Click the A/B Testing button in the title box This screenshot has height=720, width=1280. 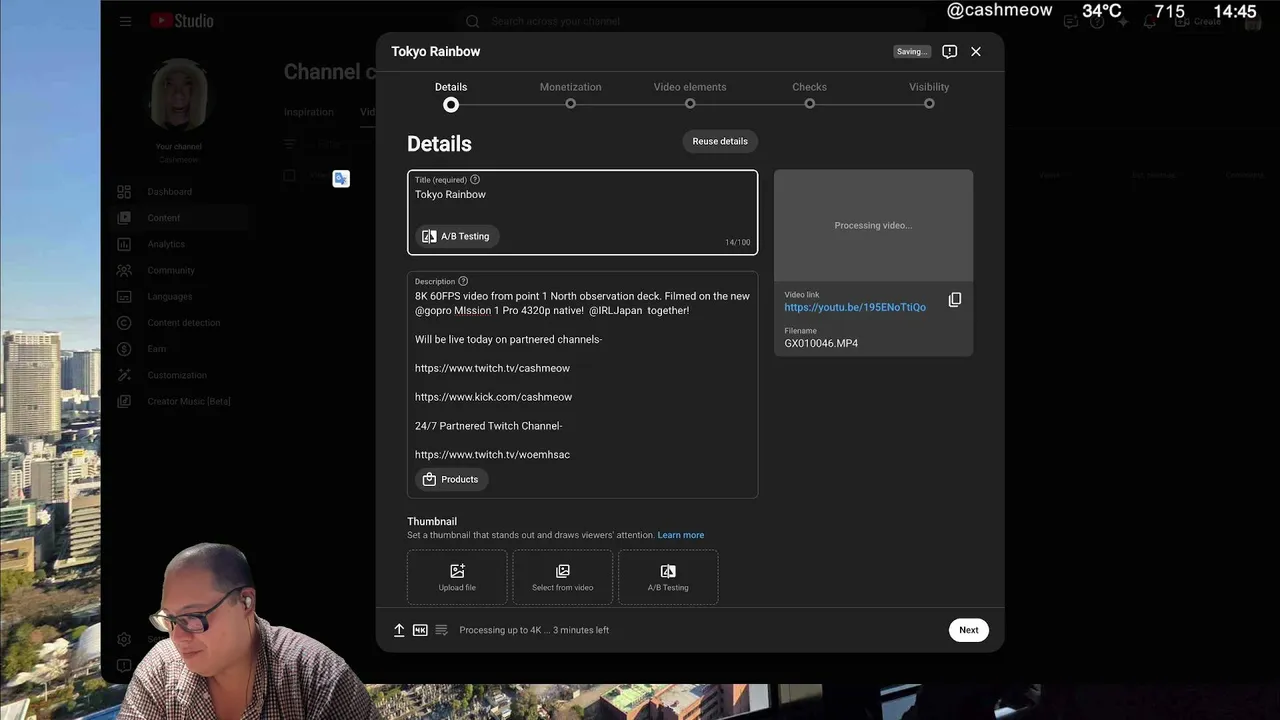click(458, 236)
